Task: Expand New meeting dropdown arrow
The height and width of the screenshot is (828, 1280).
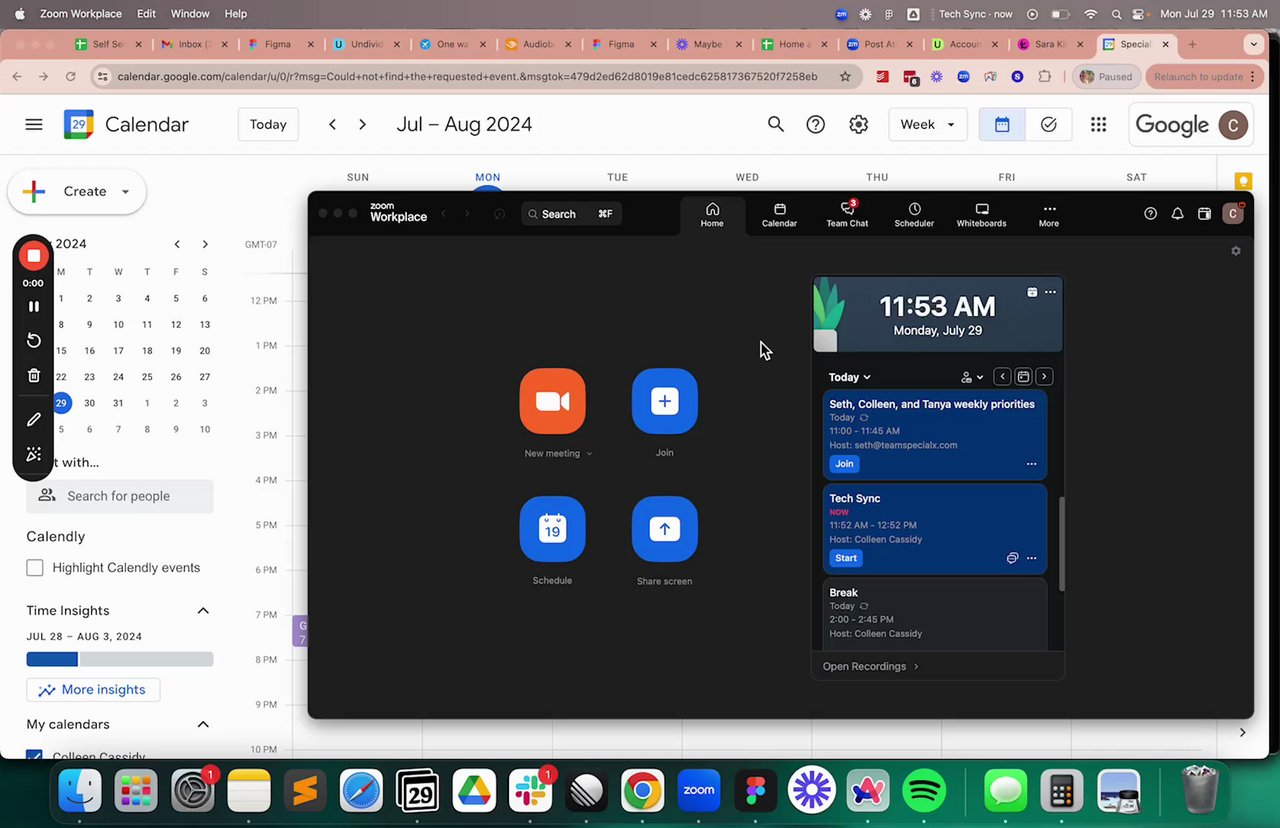Action: tap(589, 454)
